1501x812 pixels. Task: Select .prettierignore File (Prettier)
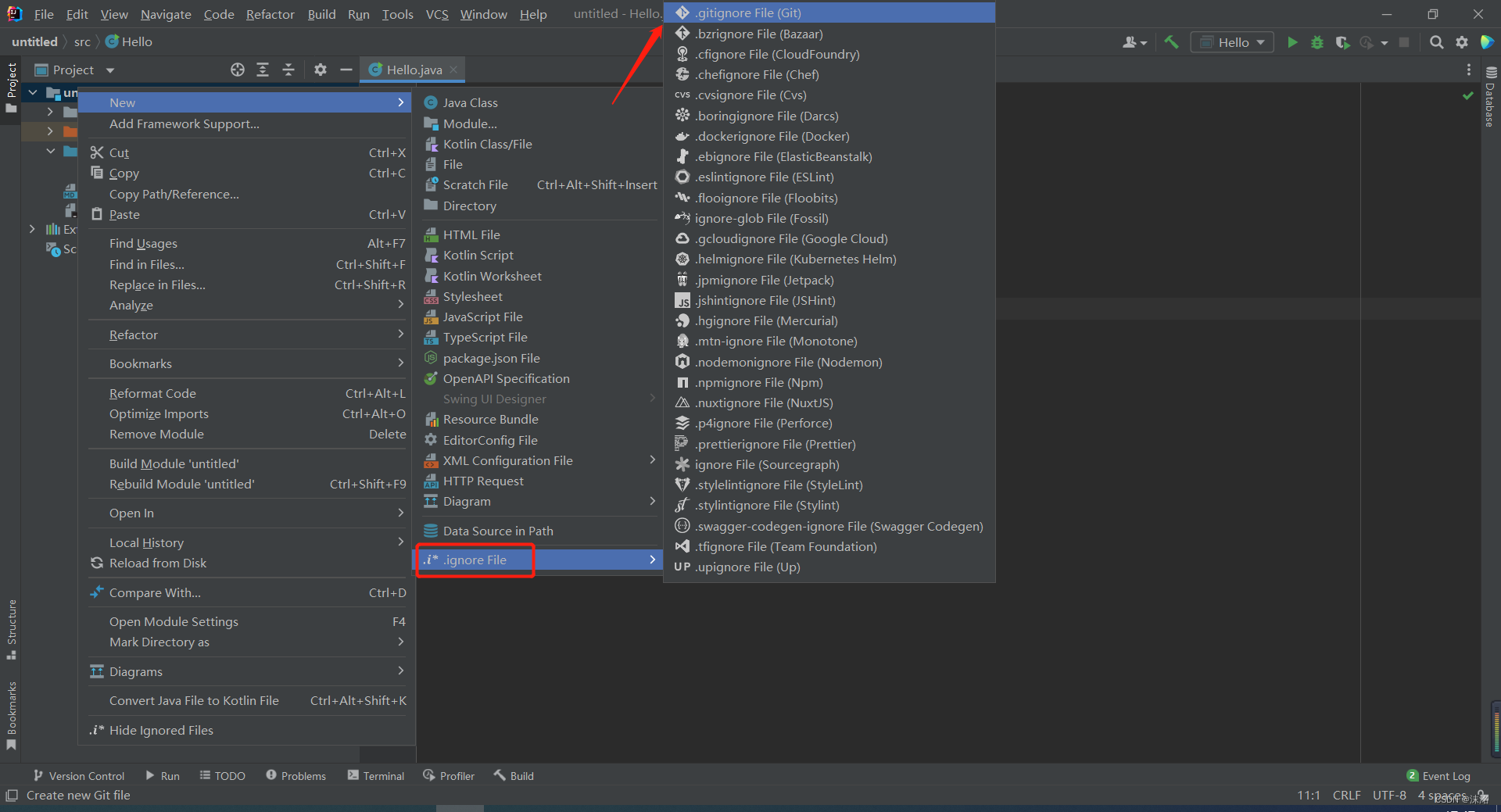pyautogui.click(x=829, y=444)
